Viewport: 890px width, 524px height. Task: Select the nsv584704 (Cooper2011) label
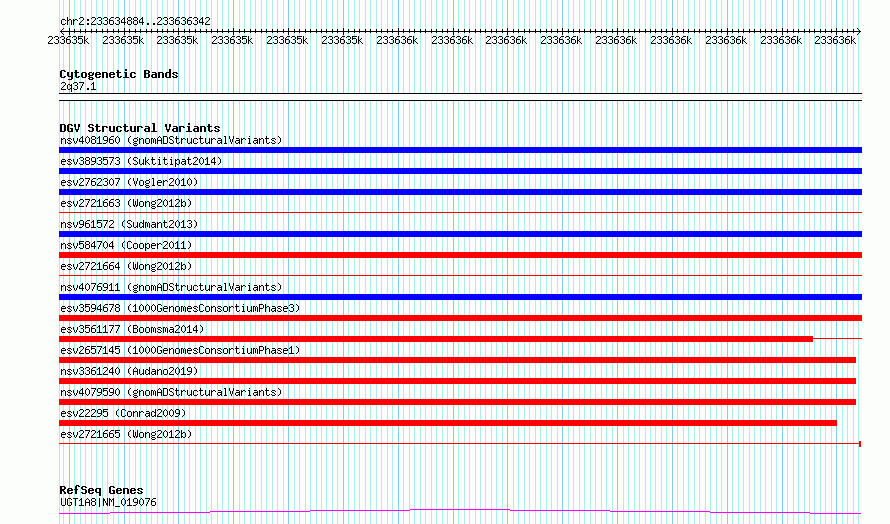point(126,245)
